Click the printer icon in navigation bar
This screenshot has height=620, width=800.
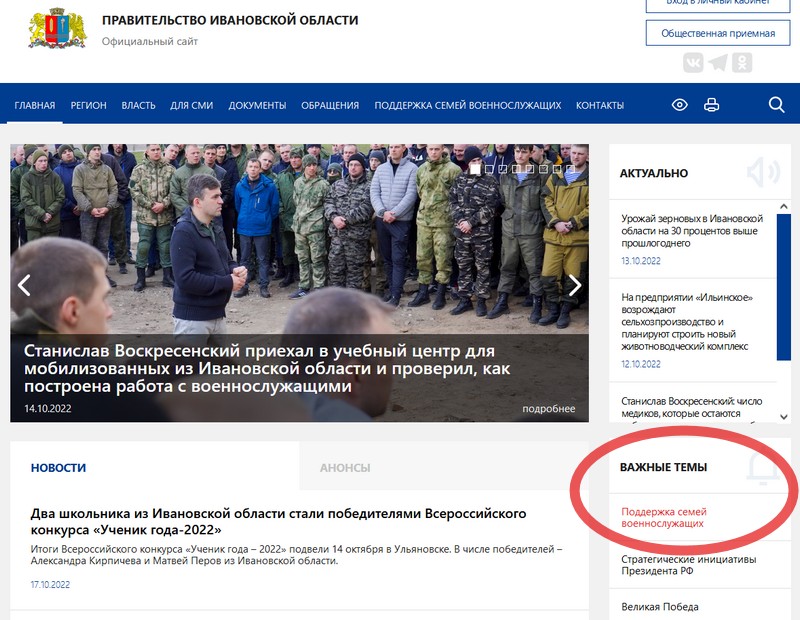coord(711,105)
